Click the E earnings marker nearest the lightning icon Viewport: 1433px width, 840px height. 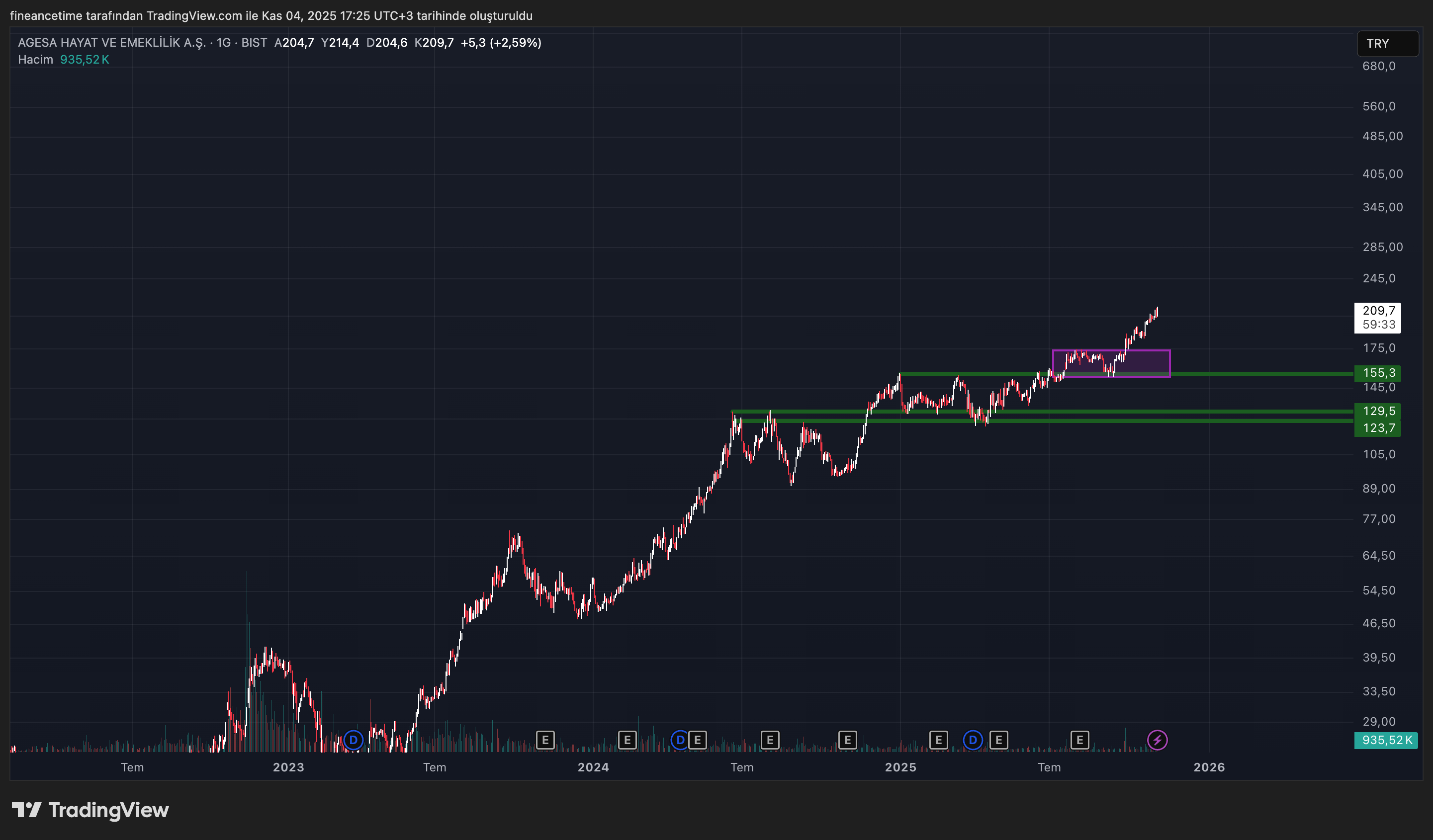[x=1079, y=740]
